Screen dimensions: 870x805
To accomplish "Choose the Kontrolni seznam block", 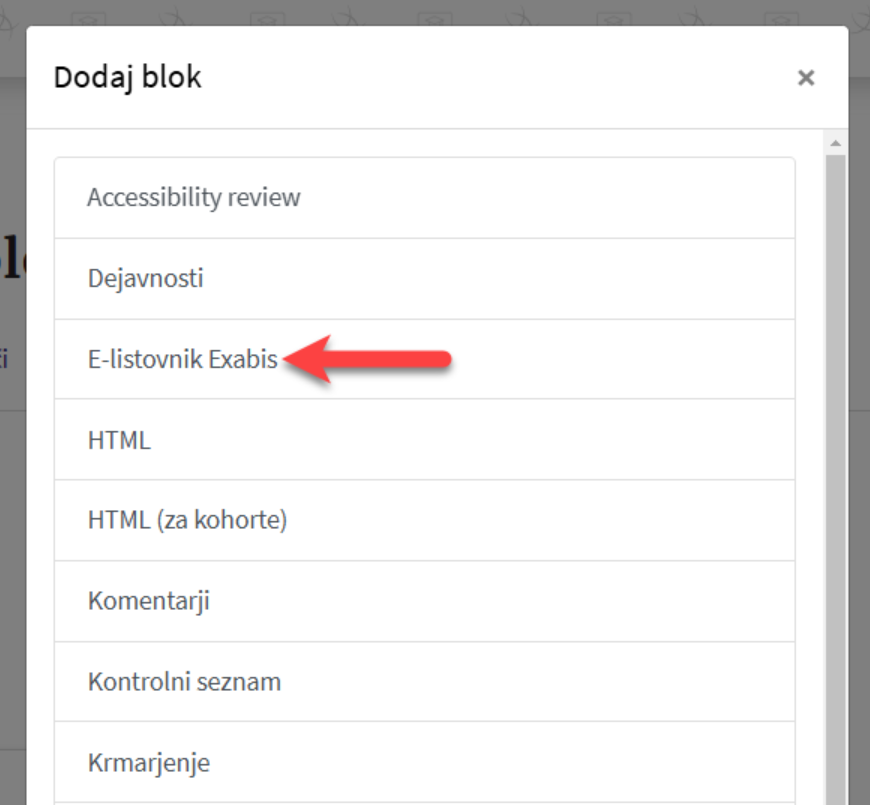I will pos(185,682).
